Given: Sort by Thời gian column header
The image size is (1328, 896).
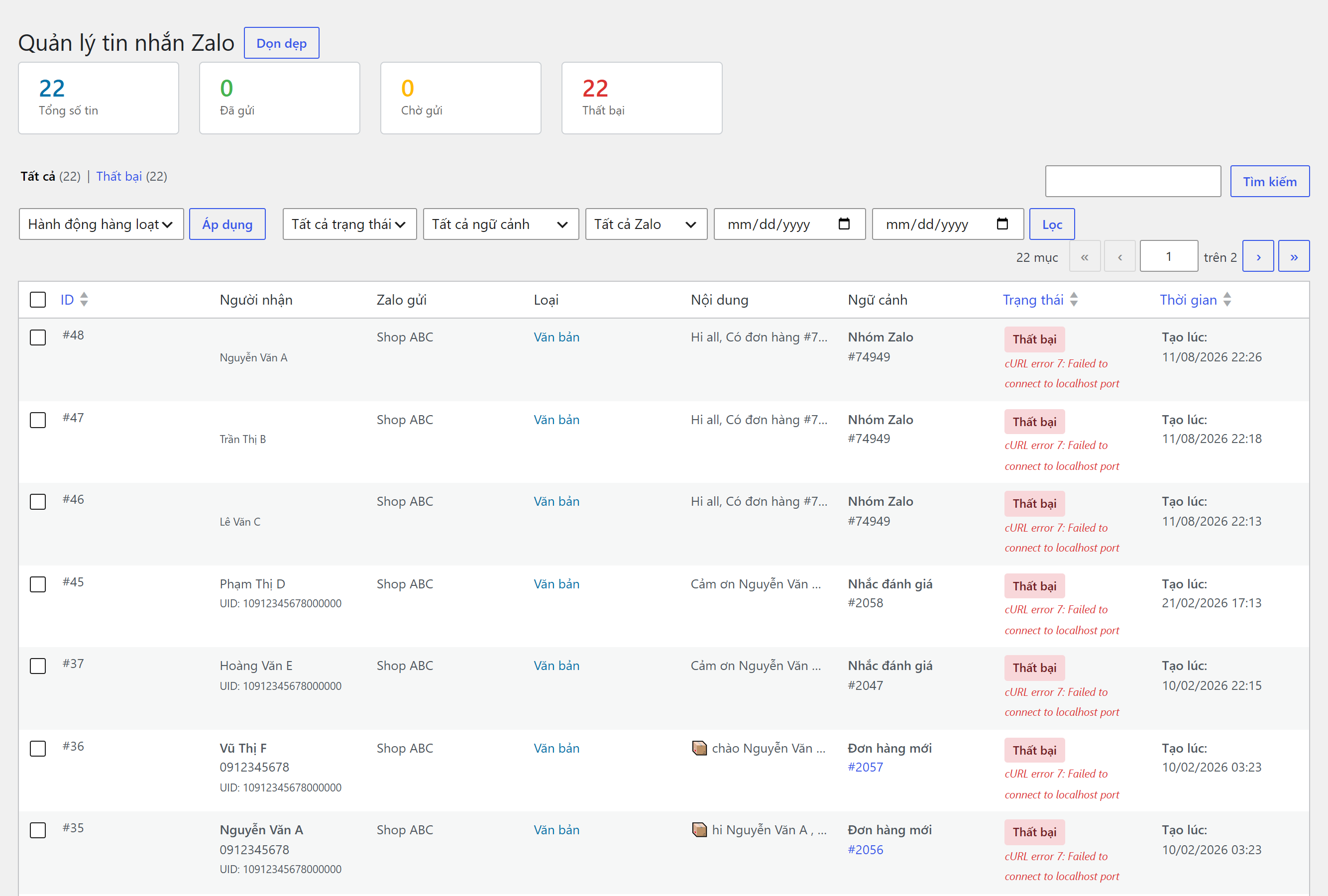Looking at the screenshot, I should tap(1188, 300).
